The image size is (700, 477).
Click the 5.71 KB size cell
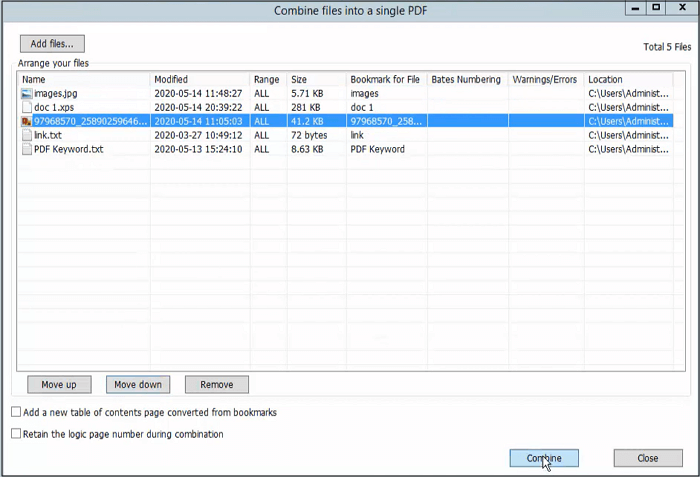tap(307, 93)
